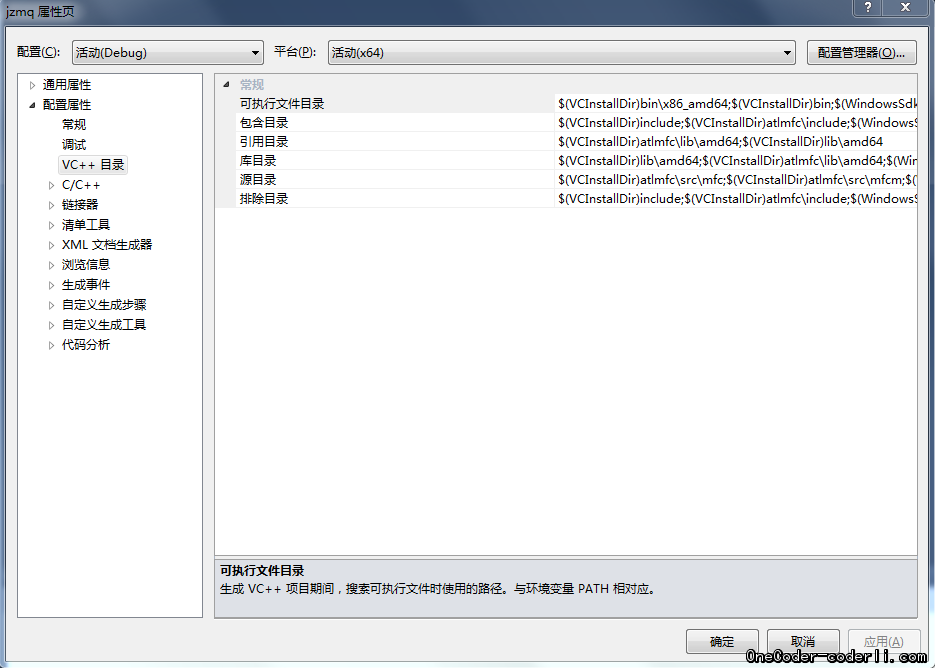Image resolution: width=935 pixels, height=668 pixels.
Task: Expand the 通用属性 tree node arrow
Action: tap(32, 85)
